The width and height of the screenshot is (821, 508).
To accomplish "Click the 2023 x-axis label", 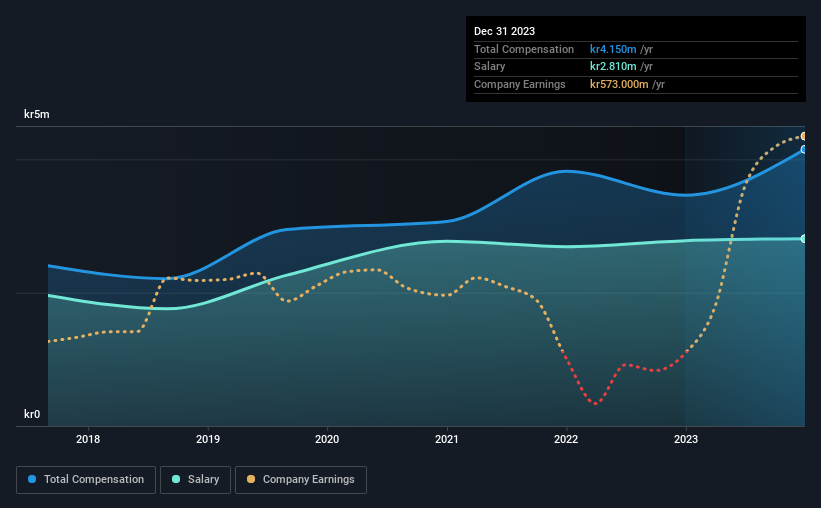I will point(686,439).
